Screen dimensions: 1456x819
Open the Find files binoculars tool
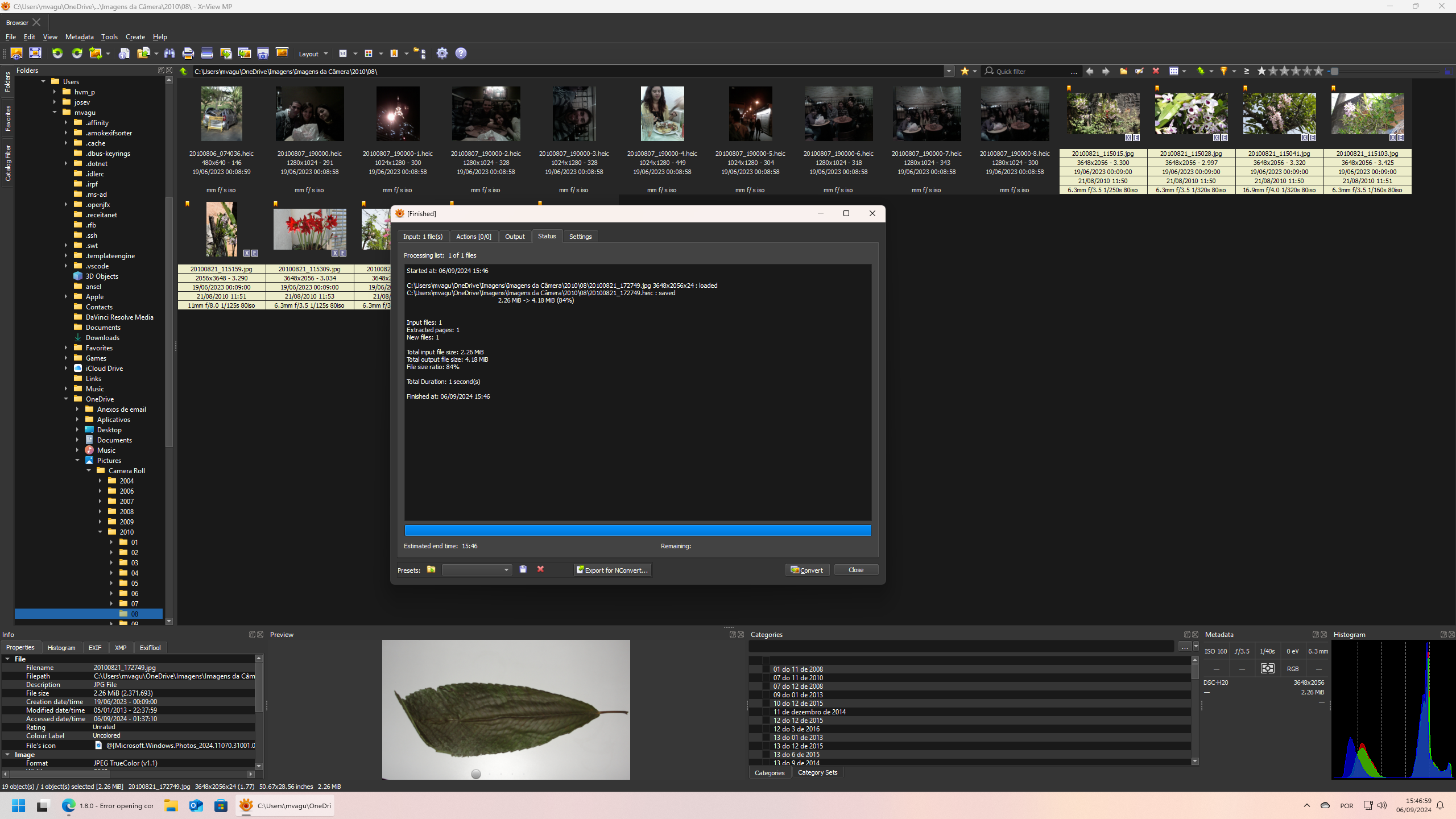169,53
